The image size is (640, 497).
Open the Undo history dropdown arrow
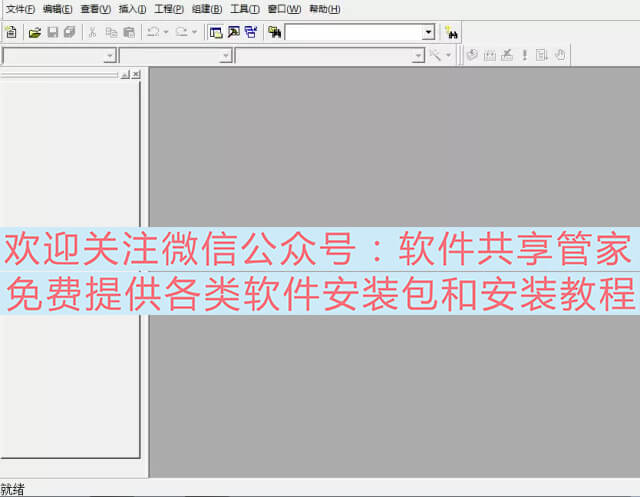[166, 32]
